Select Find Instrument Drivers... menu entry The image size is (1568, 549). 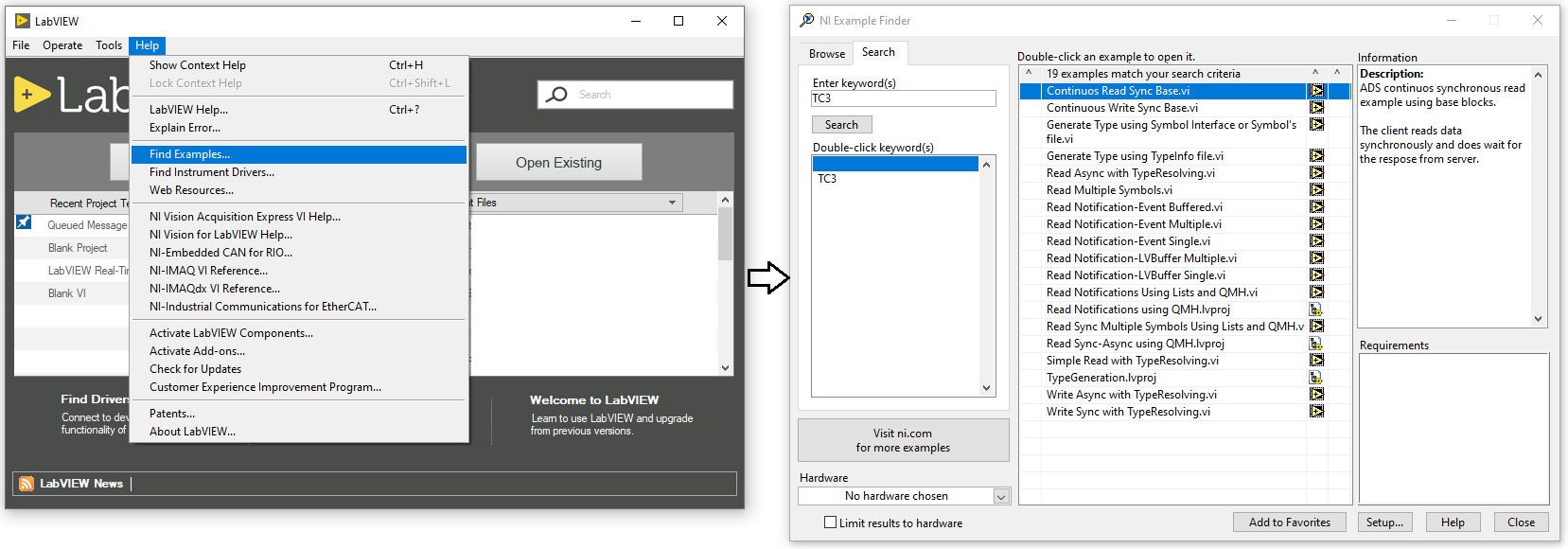tap(299, 172)
